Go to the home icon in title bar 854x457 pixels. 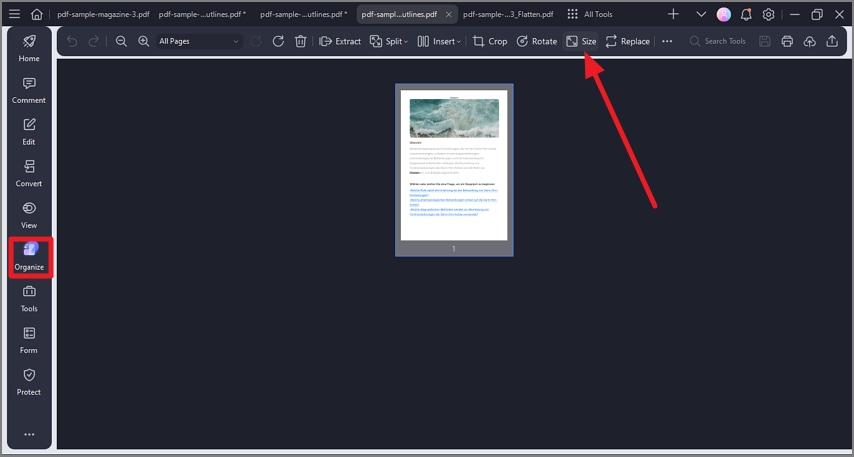click(x=36, y=14)
